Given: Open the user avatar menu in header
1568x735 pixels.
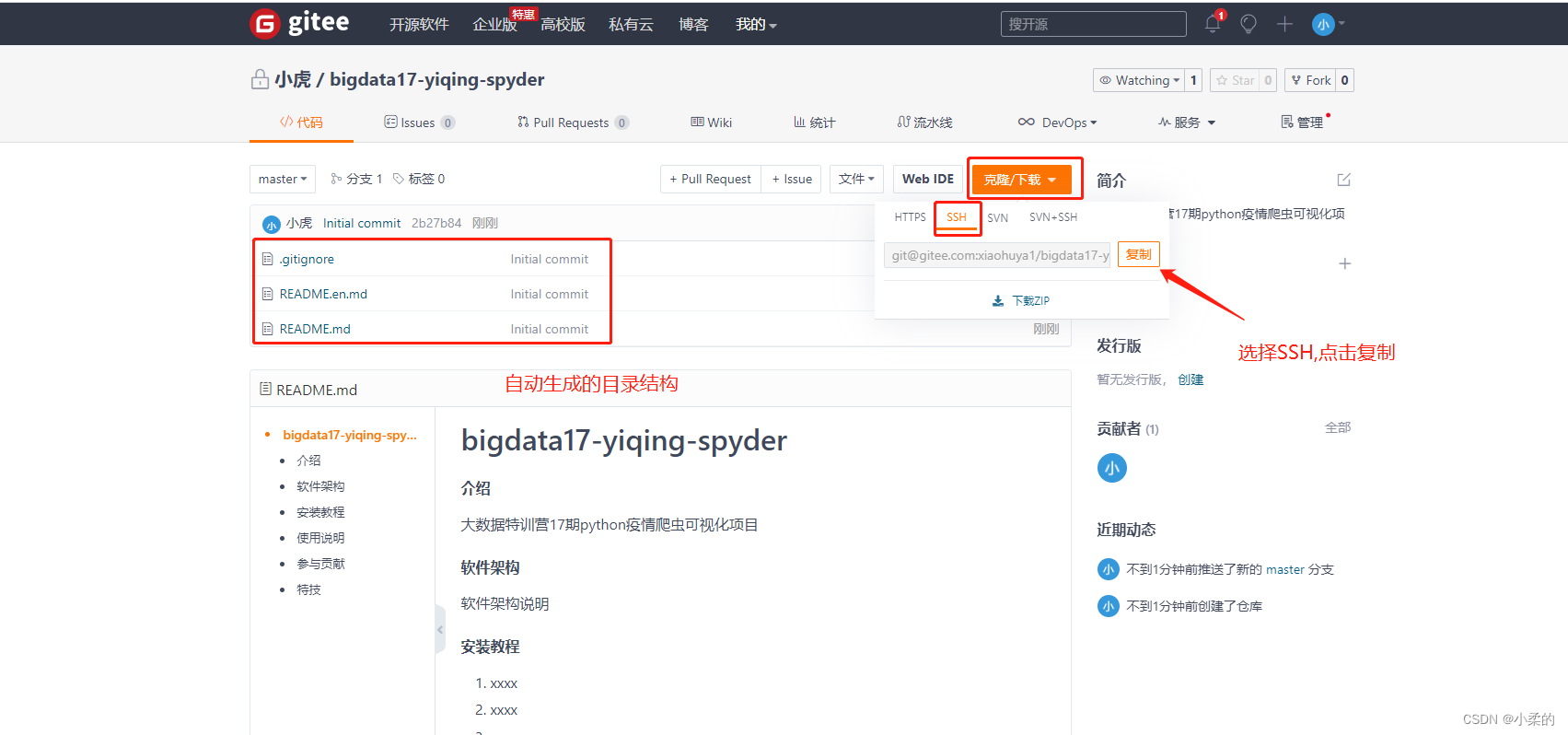Looking at the screenshot, I should click(1328, 24).
